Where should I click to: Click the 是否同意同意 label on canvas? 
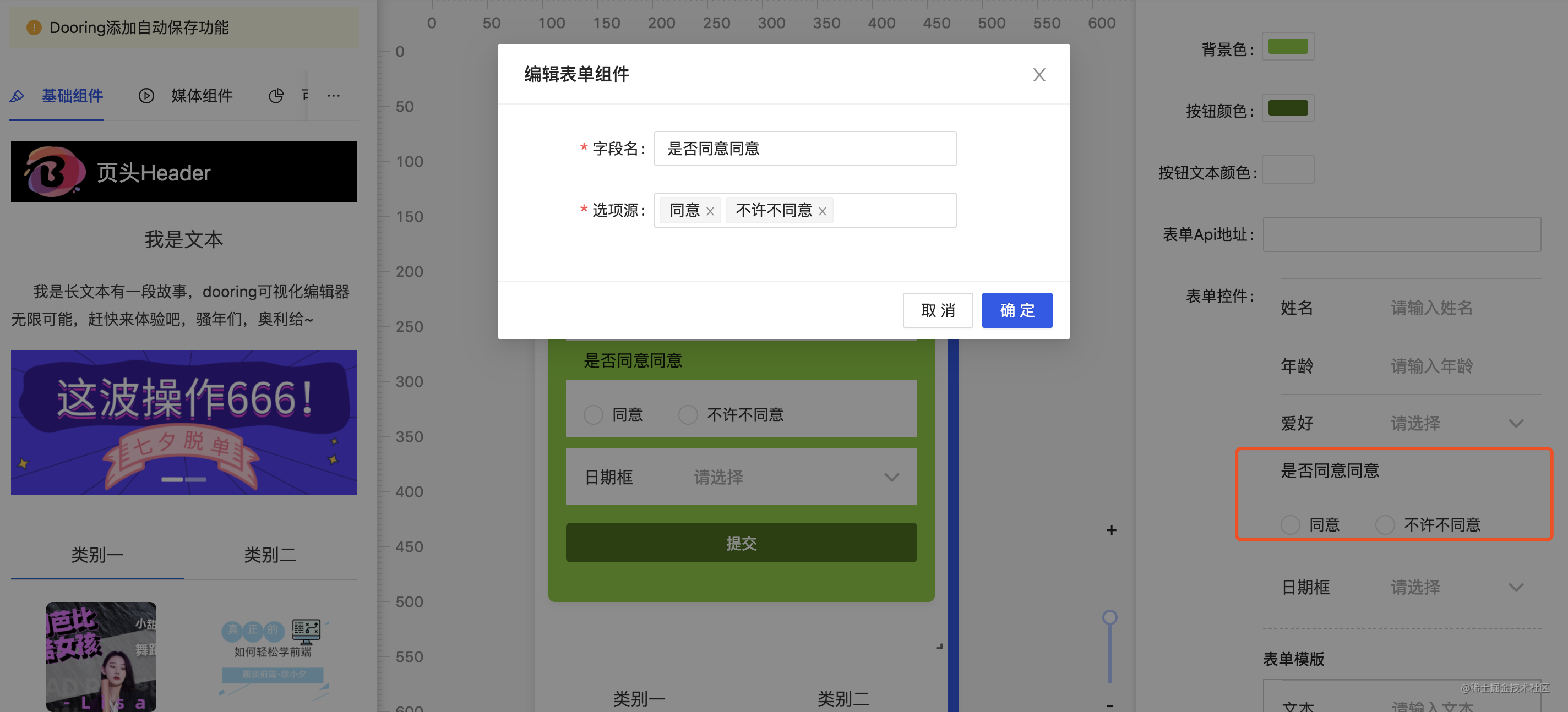click(x=633, y=361)
